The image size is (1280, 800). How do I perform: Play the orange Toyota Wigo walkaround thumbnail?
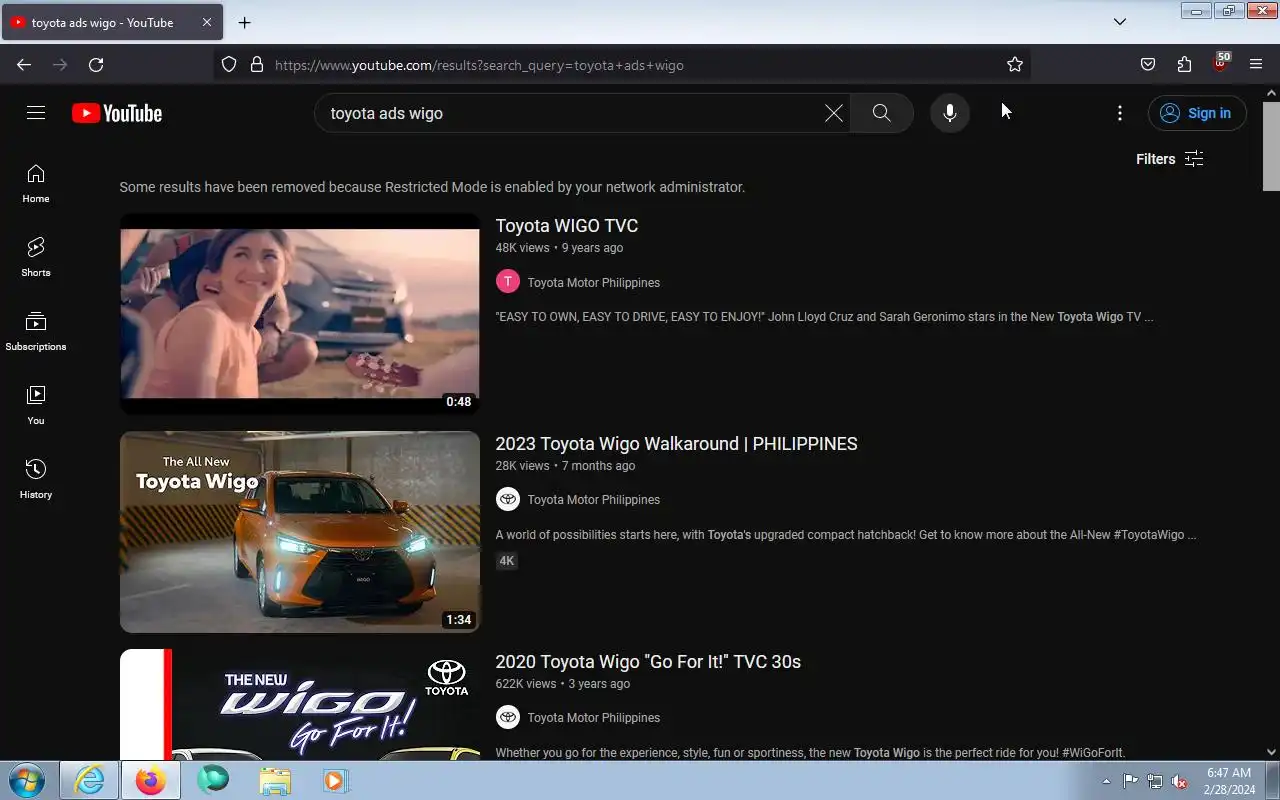pyautogui.click(x=300, y=532)
